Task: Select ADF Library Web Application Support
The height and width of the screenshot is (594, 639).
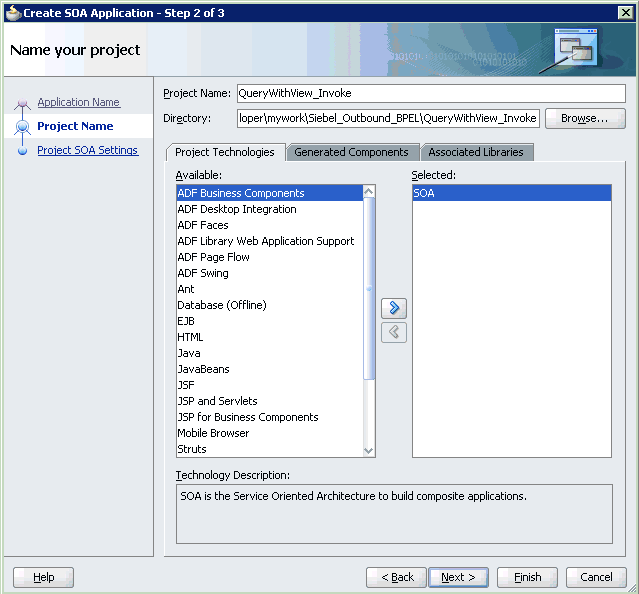Action: 270,241
